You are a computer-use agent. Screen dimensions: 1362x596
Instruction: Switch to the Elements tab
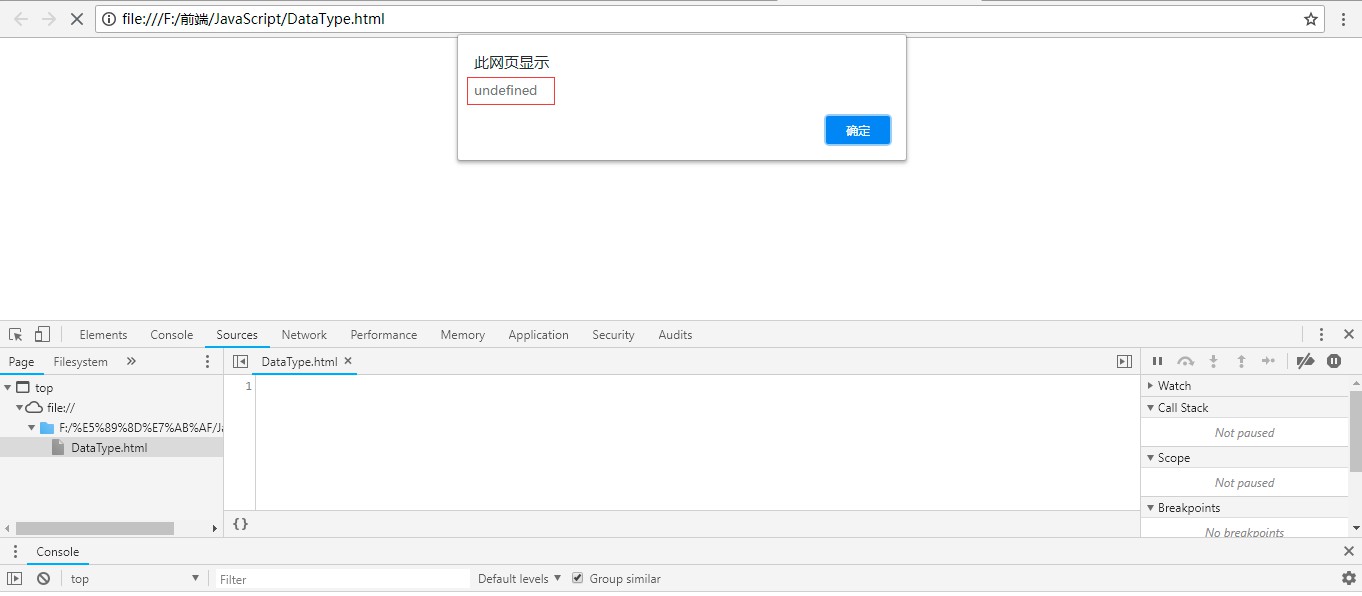point(103,335)
